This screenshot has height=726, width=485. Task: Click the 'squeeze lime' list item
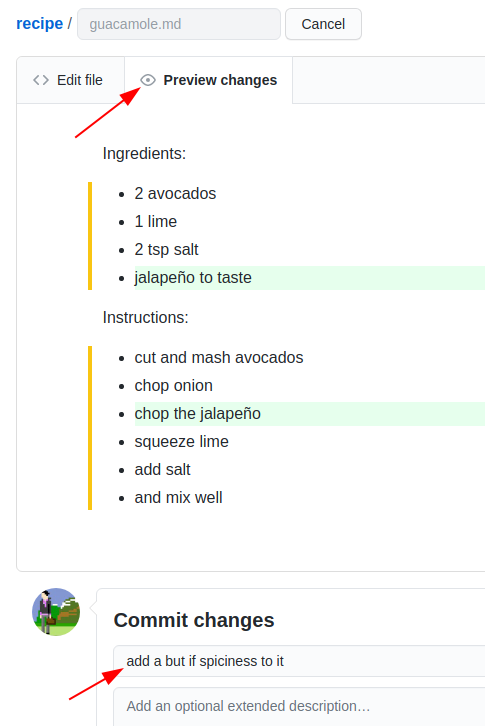tap(182, 442)
